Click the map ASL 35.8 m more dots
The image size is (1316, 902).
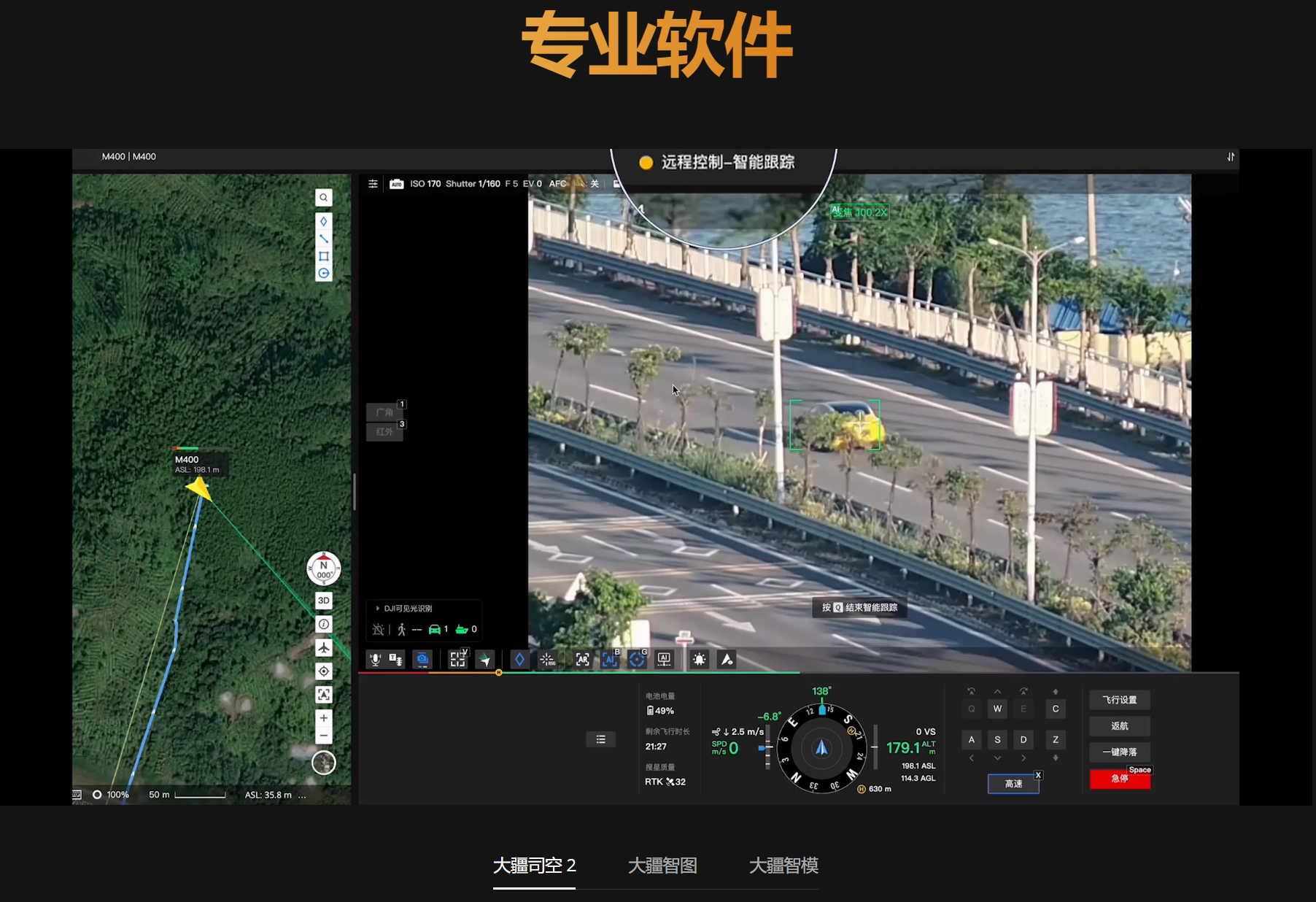click(x=302, y=795)
